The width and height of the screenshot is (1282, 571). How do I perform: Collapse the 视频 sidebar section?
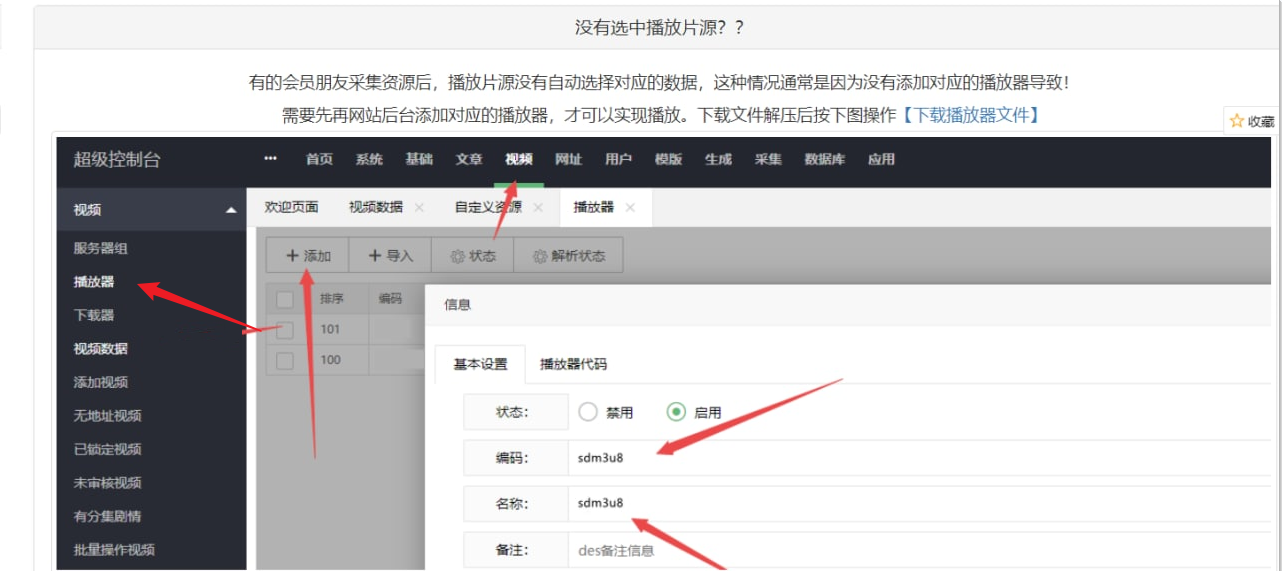click(x=231, y=210)
